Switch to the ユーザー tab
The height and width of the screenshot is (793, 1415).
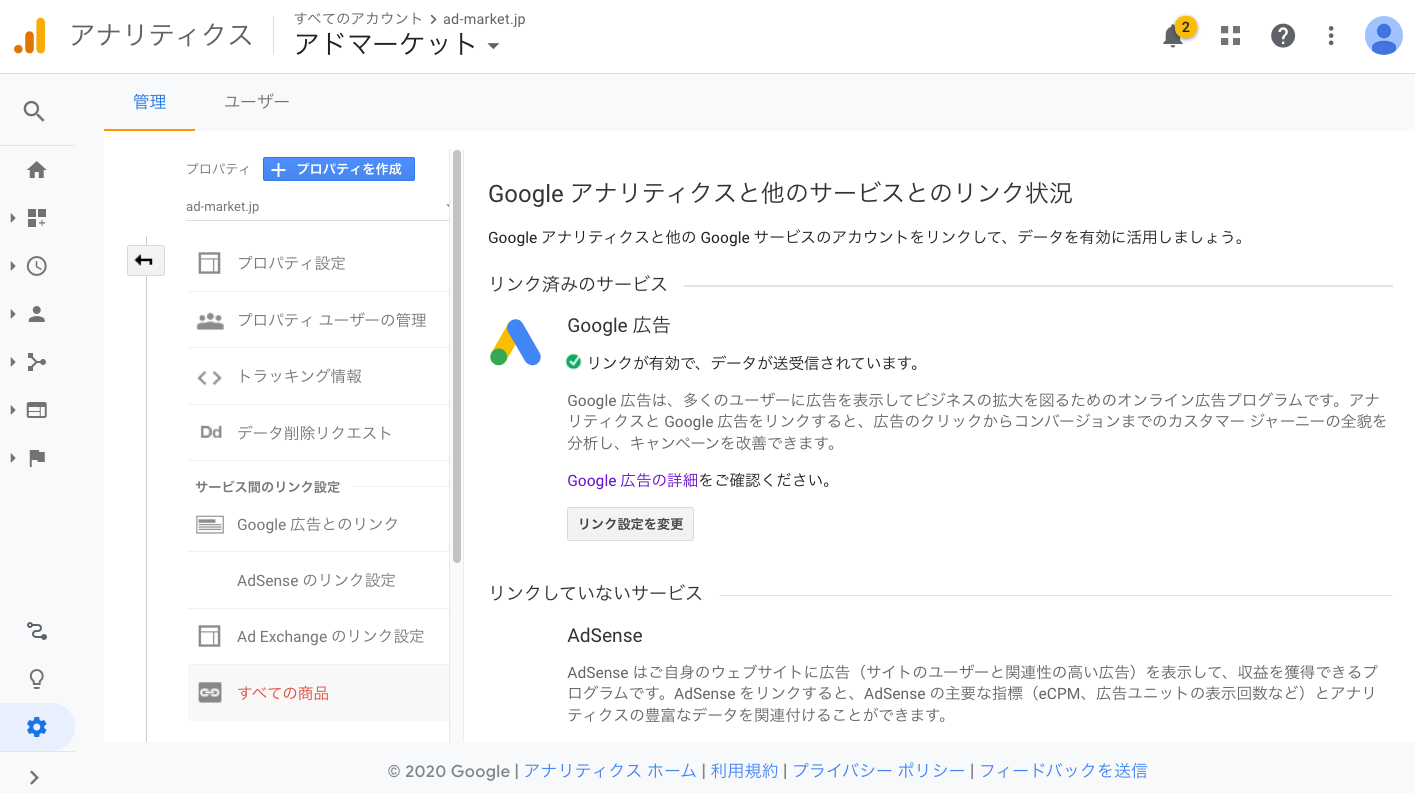point(257,102)
